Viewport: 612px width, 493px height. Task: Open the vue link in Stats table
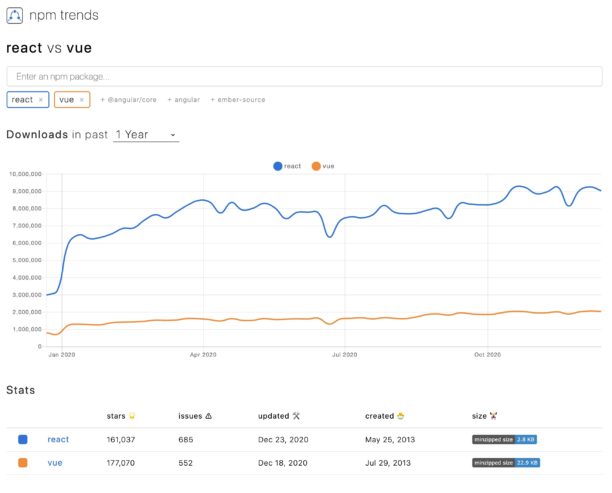(55, 463)
